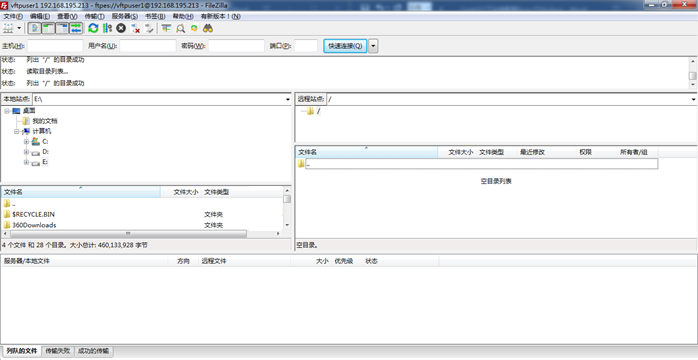
Task: Select the E: drive in local tree
Action: click(45, 162)
